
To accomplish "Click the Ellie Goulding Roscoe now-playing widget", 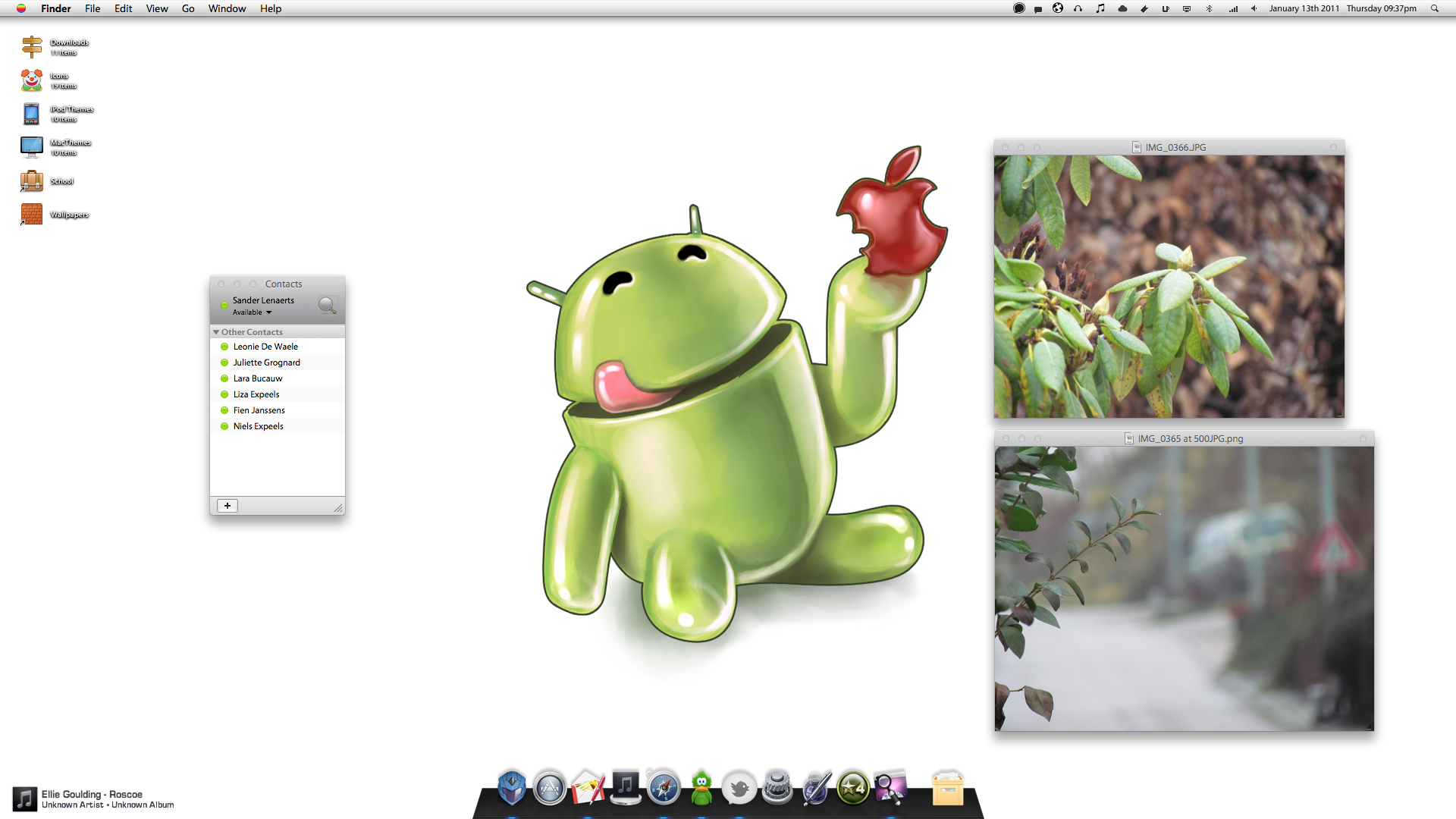I will (93, 799).
